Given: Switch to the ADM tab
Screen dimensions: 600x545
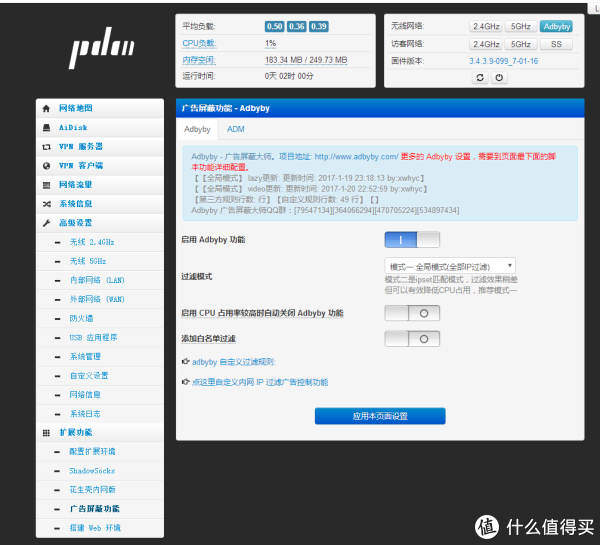Looking at the screenshot, I should [235, 129].
